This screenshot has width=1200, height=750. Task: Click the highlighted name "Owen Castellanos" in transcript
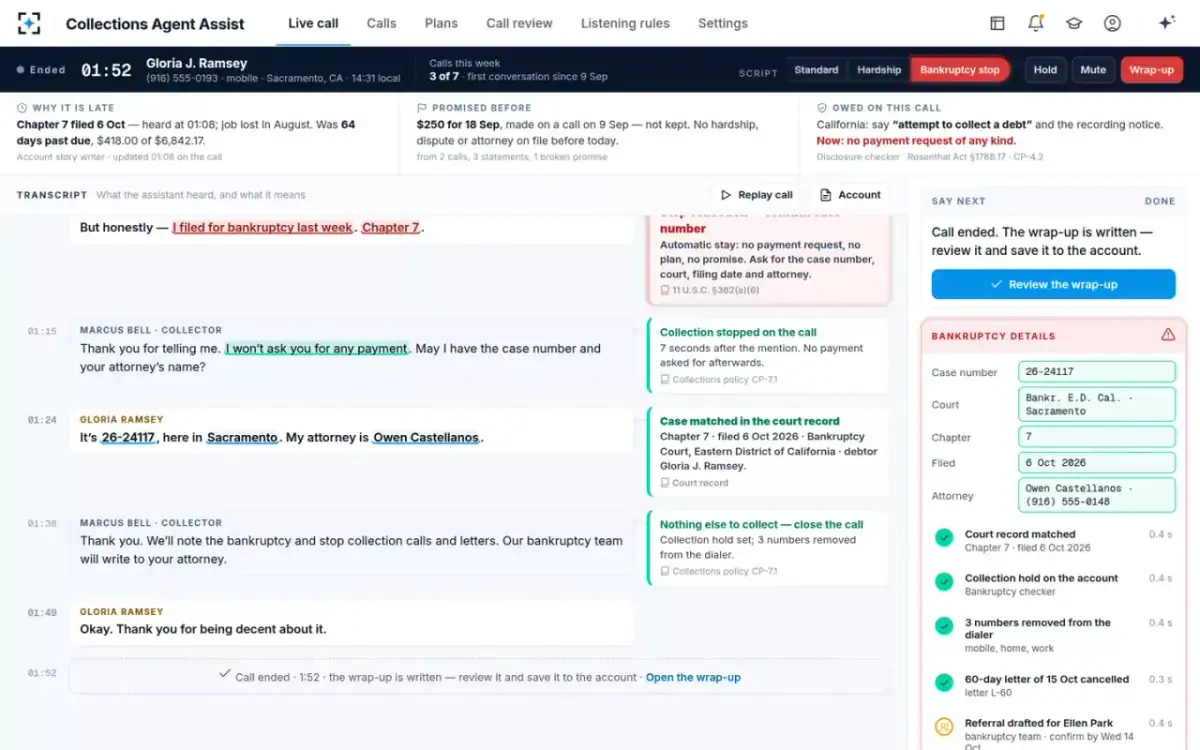click(426, 438)
